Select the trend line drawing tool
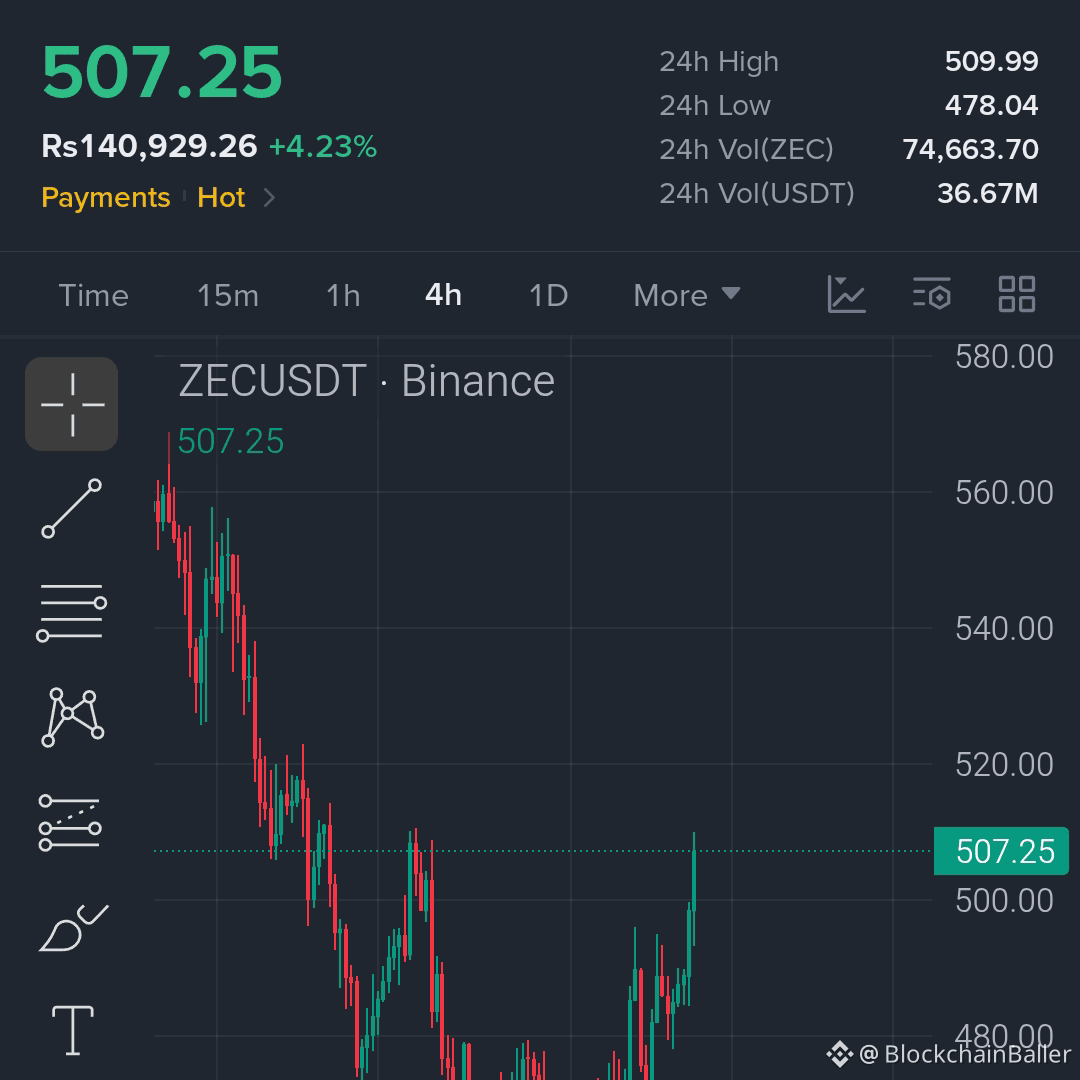The width and height of the screenshot is (1080, 1080). (72, 508)
